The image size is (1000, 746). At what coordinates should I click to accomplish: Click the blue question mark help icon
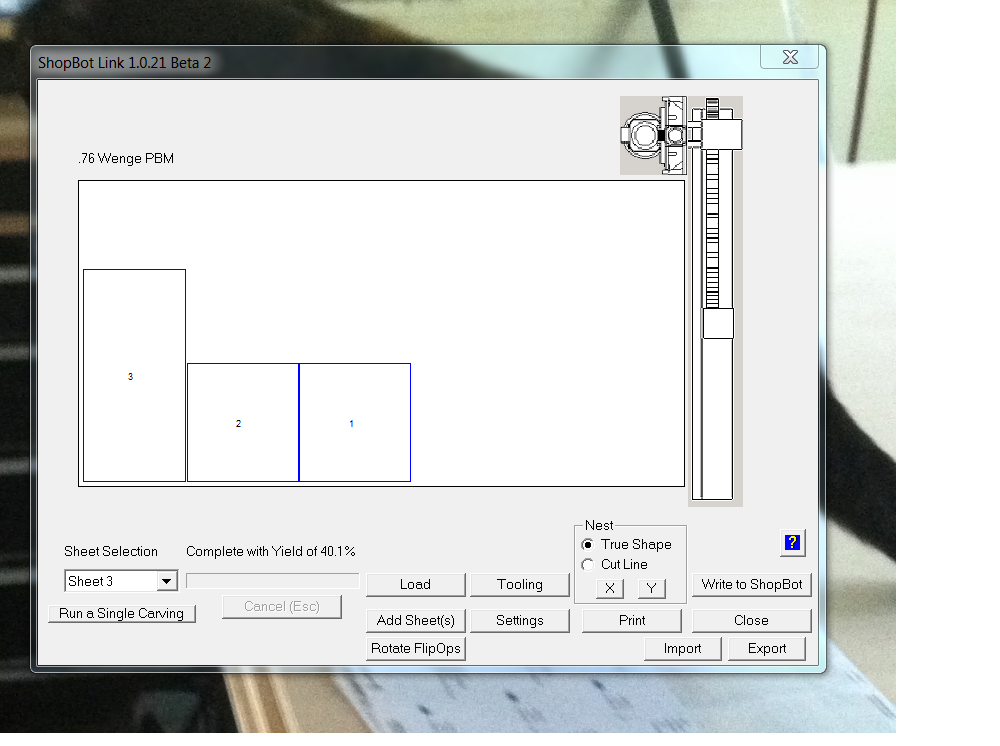click(x=792, y=543)
